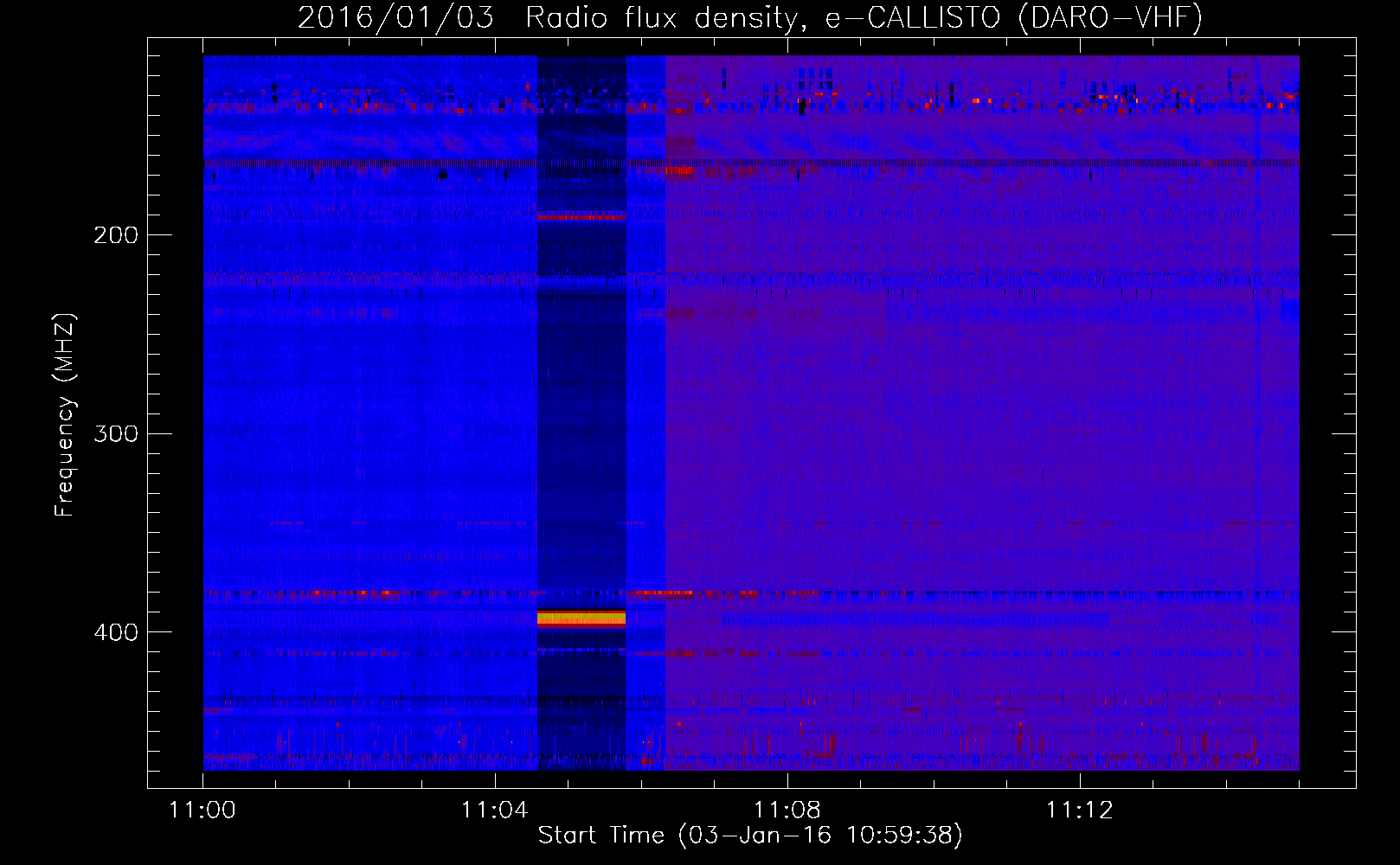Click the plot title 'Radio flux density, e-CALLISTO (DARO-VHF)'
This screenshot has width=1400, height=865.
click(x=863, y=17)
